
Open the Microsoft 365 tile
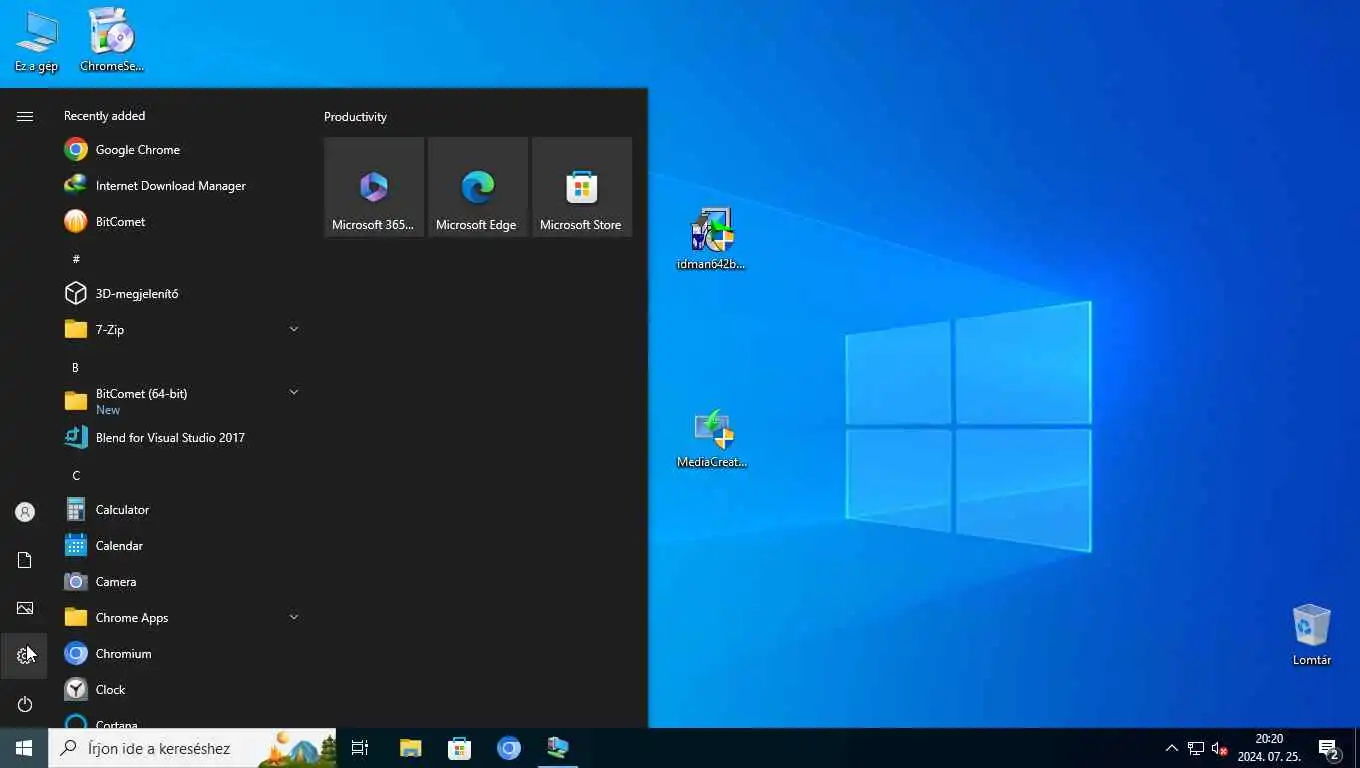(x=374, y=187)
